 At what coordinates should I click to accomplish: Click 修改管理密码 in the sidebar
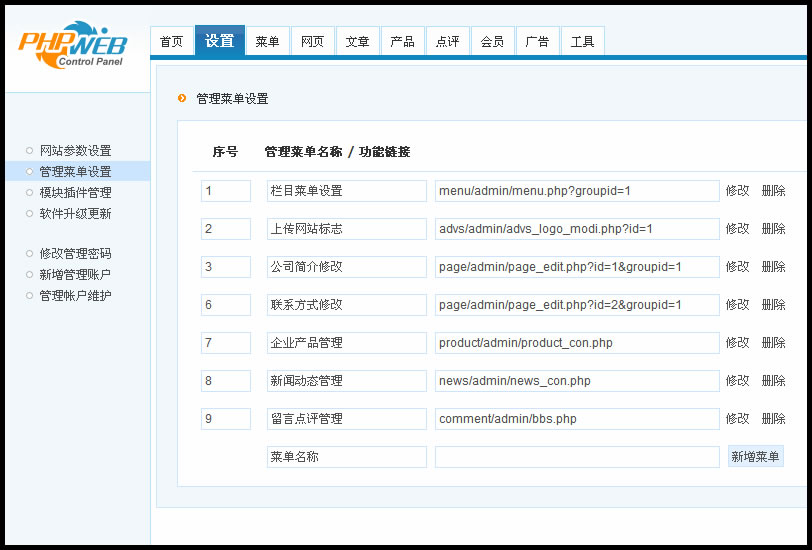pos(75,254)
